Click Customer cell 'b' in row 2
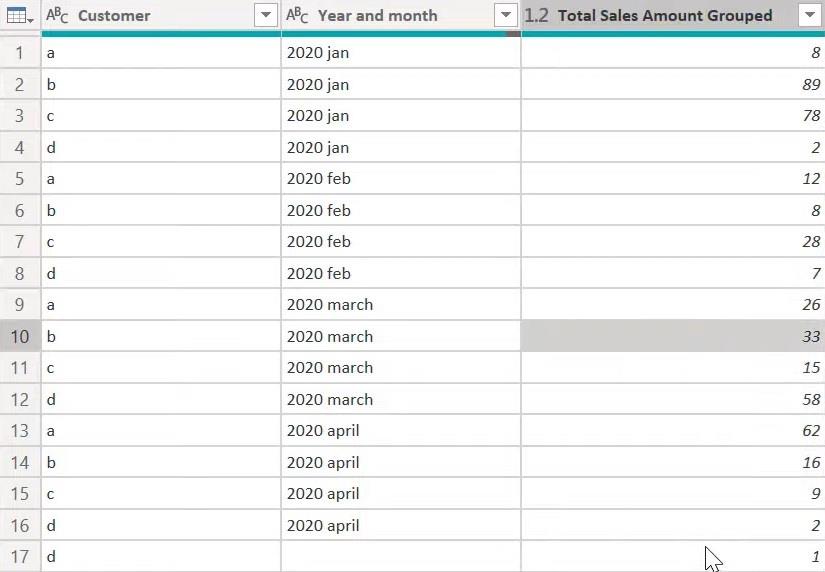This screenshot has width=825, height=572. [x=161, y=84]
